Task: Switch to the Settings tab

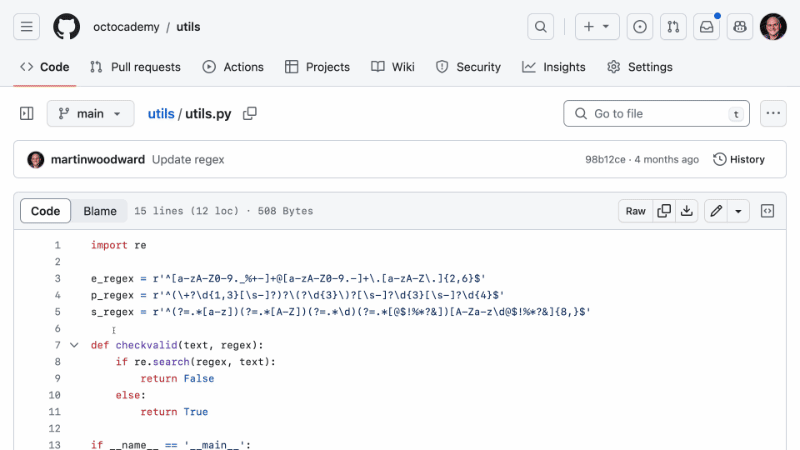Action: tap(640, 67)
